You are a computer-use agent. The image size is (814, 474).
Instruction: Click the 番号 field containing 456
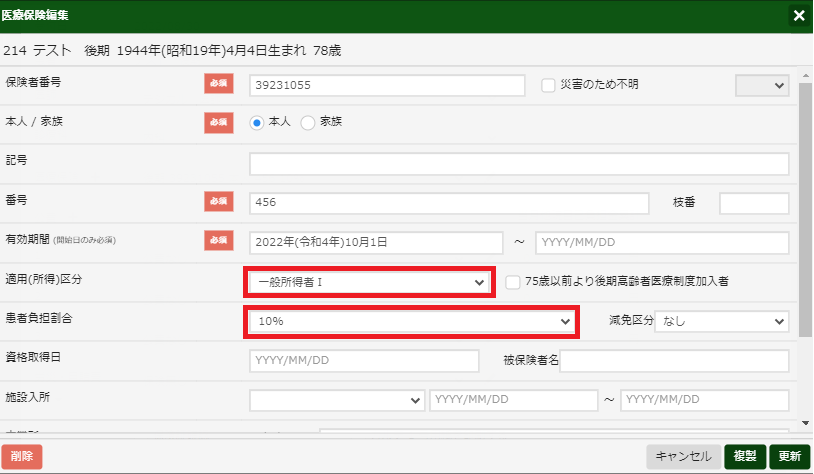pos(449,203)
